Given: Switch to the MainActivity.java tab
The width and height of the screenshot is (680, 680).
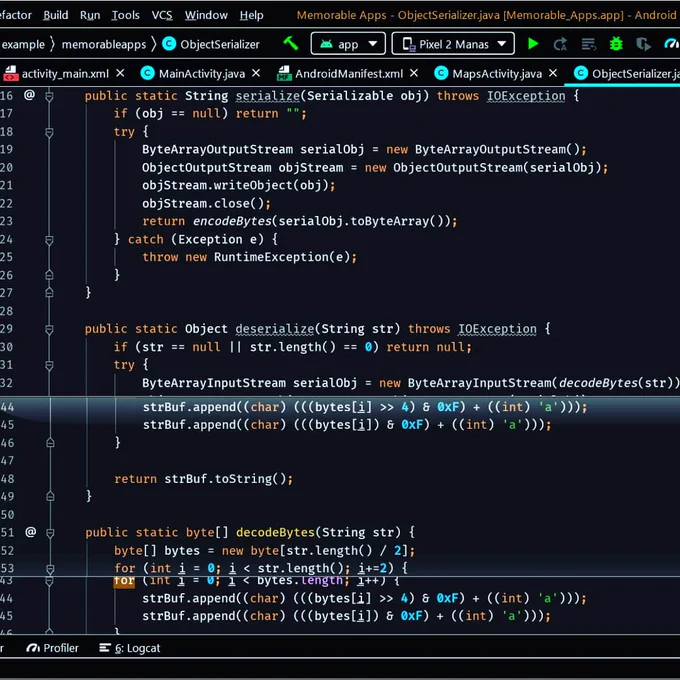Looking at the screenshot, I should 202,74.
